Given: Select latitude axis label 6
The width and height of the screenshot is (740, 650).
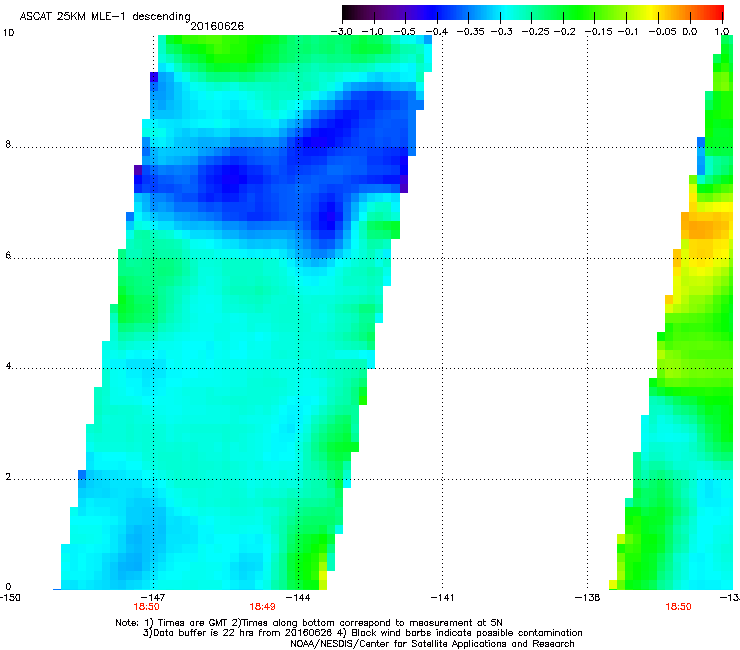Looking at the screenshot, I should [x=8, y=255].
